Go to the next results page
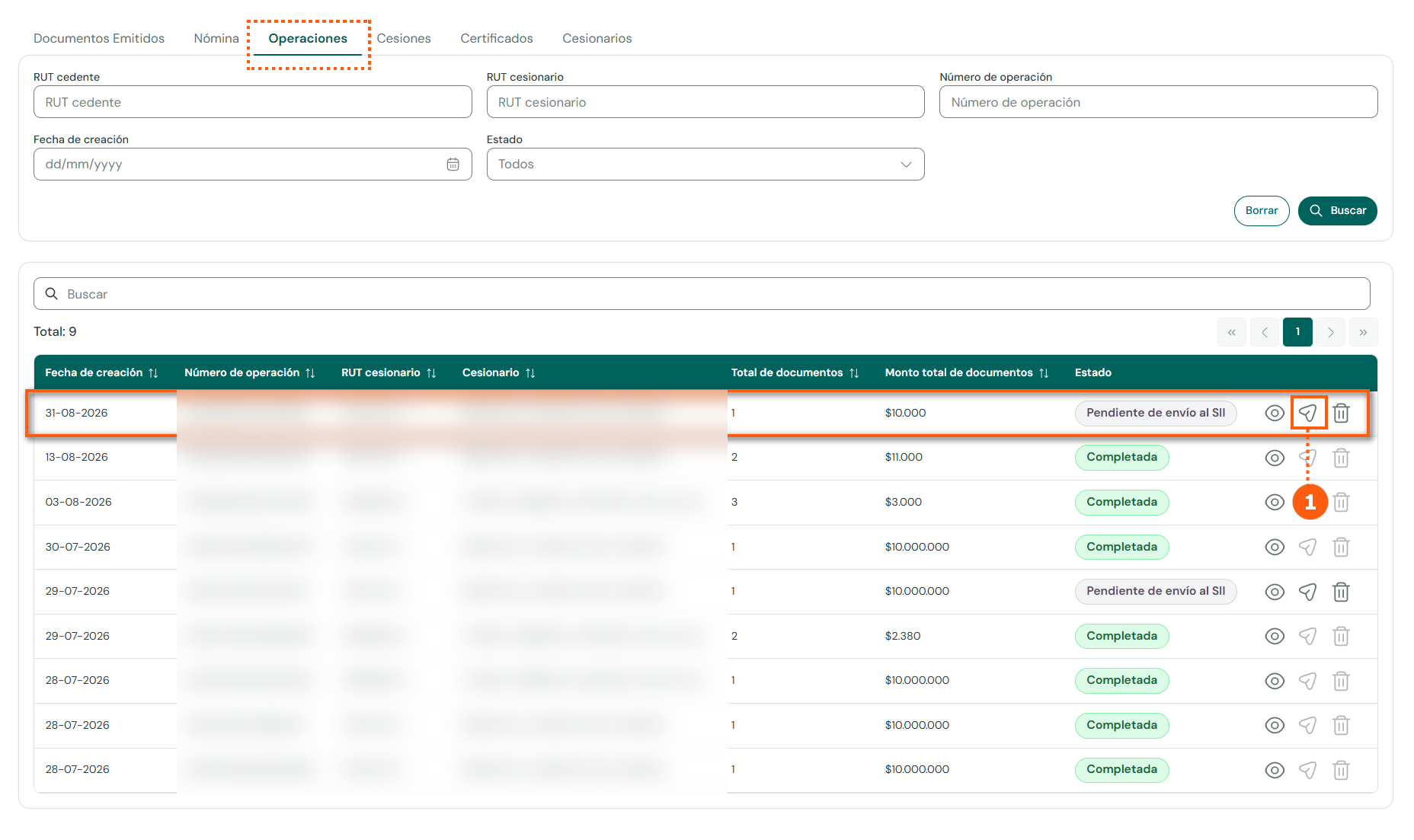The image size is (1414, 840). [1331, 332]
